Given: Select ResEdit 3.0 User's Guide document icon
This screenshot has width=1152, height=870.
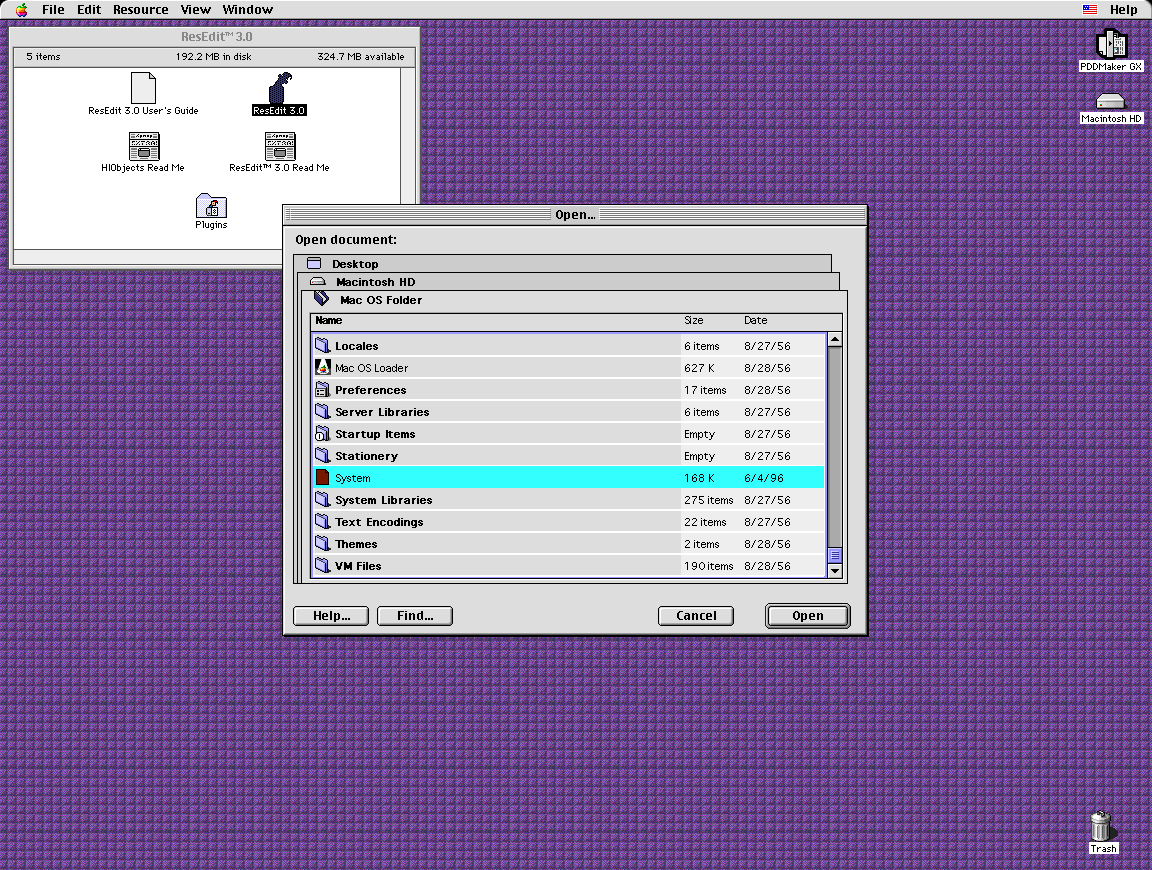Looking at the screenshot, I should 143,87.
